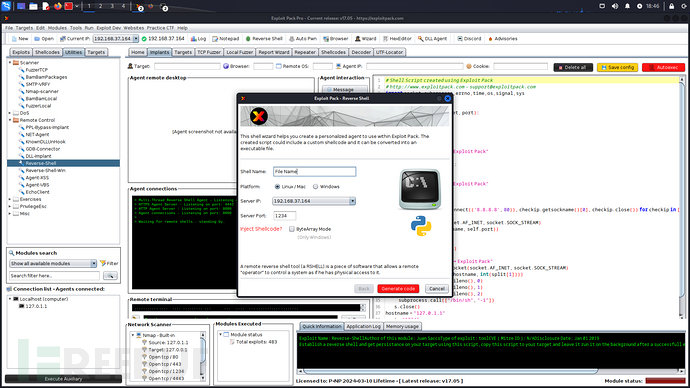Open the Modules menu
The height and width of the screenshot is (388, 690).
(57, 28)
